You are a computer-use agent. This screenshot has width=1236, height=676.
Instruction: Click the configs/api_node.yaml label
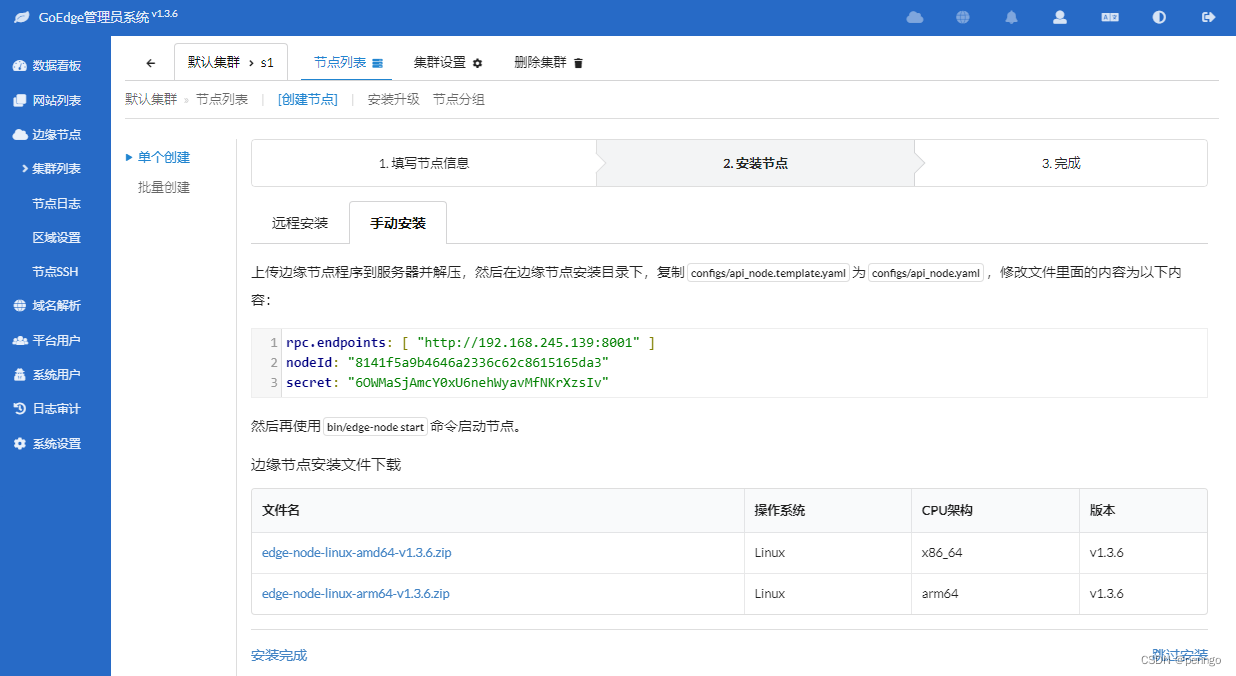[927, 273]
